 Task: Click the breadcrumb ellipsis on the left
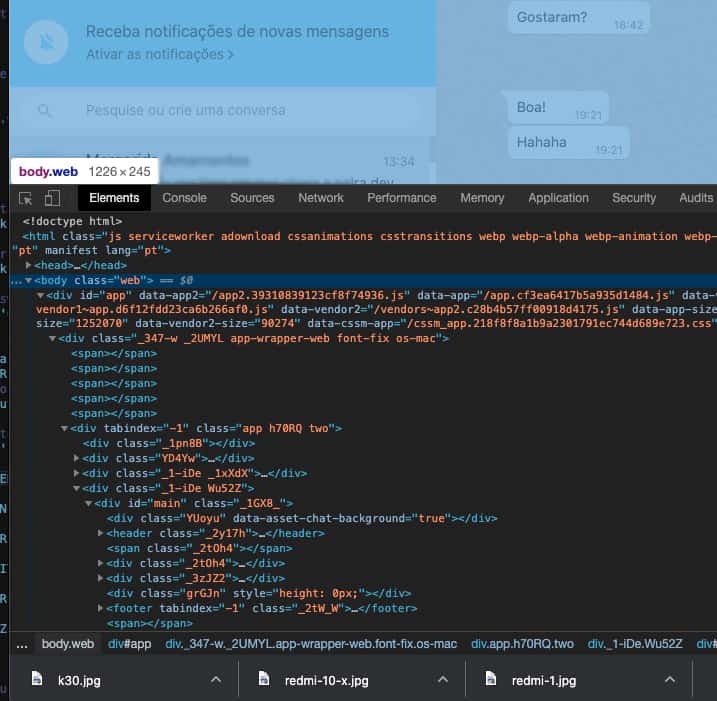click(22, 645)
